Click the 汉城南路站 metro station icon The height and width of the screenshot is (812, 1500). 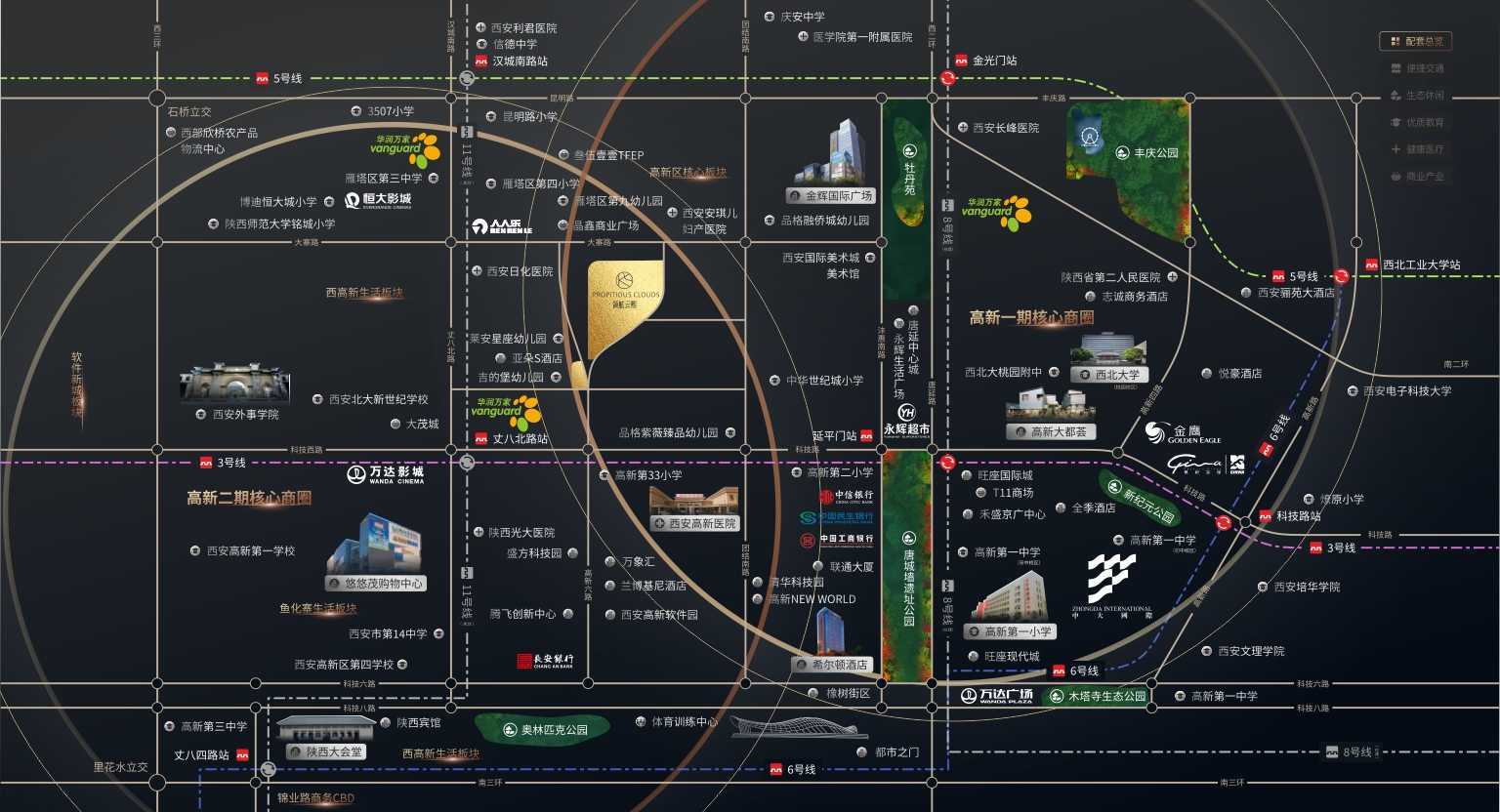click(481, 61)
